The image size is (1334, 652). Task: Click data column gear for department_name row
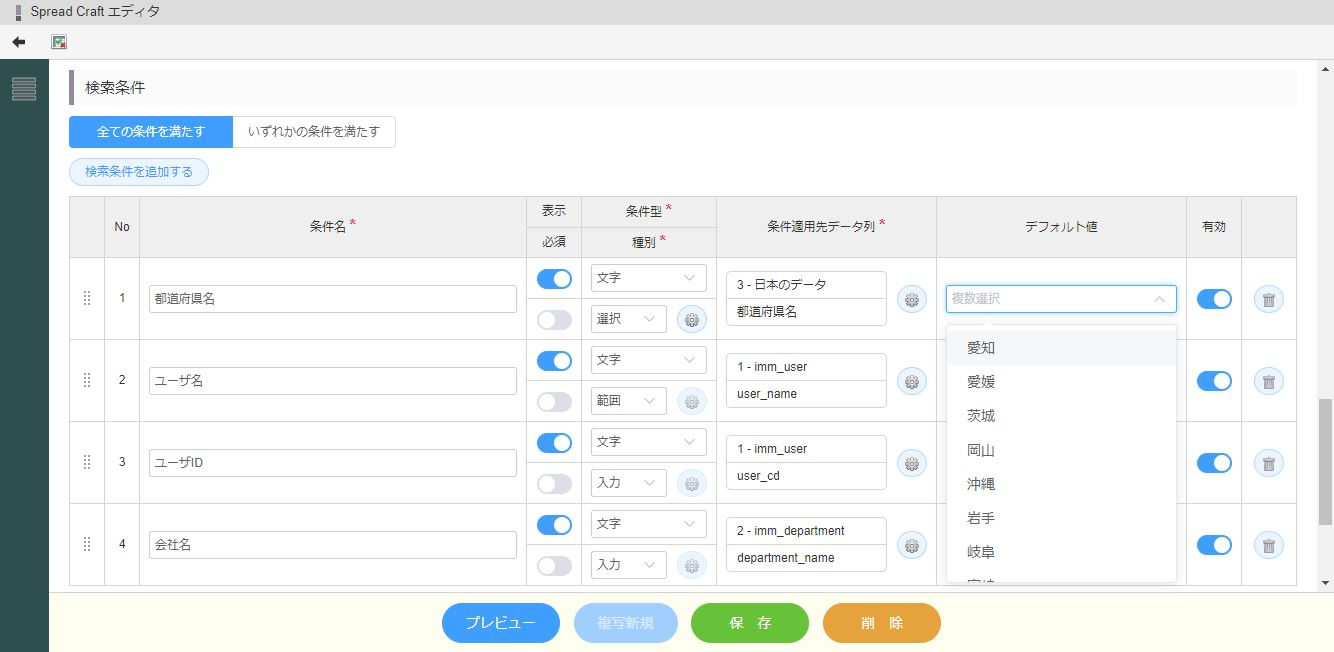911,545
